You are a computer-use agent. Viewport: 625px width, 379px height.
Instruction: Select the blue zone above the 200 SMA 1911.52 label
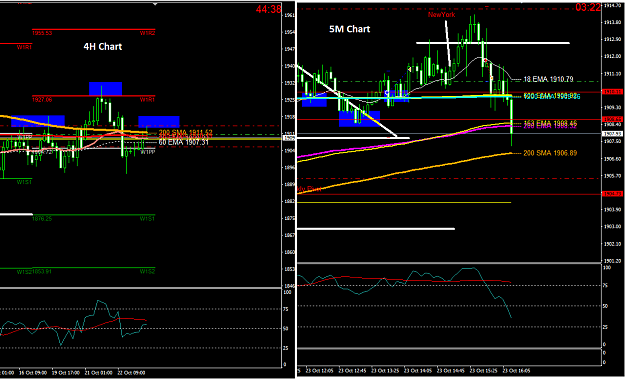tap(159, 122)
